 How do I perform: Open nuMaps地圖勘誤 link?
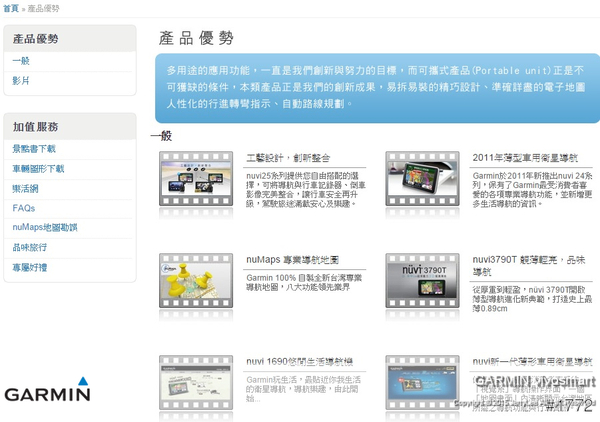[x=45, y=227]
